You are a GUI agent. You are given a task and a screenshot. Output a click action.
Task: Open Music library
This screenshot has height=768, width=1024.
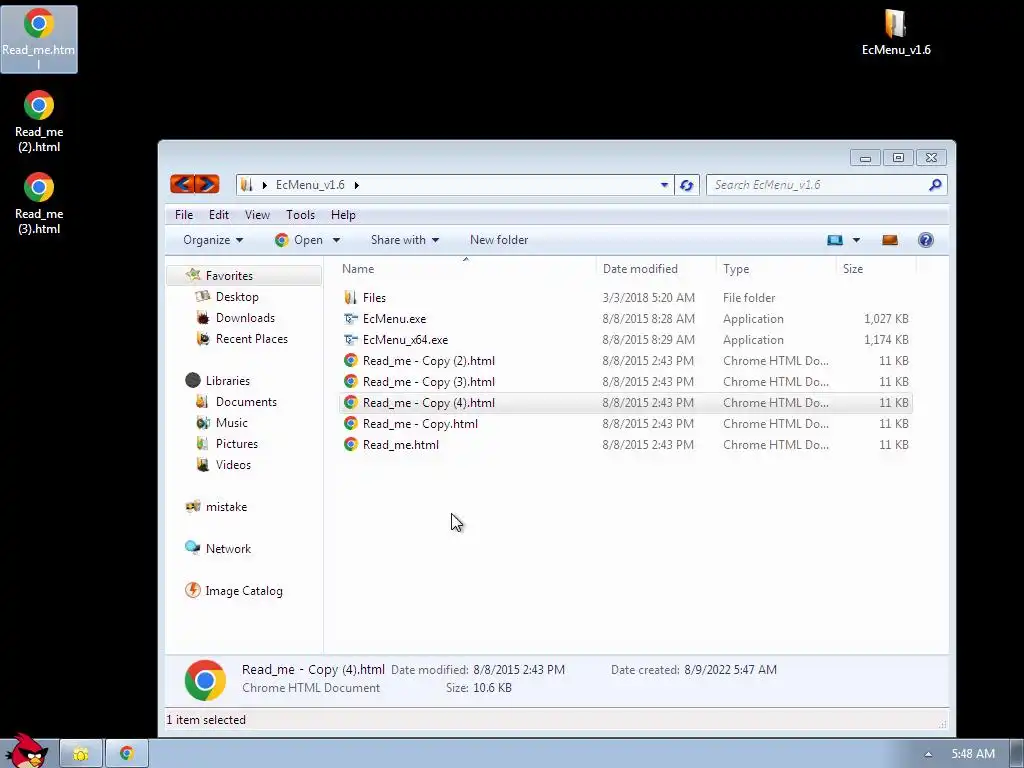click(x=232, y=423)
